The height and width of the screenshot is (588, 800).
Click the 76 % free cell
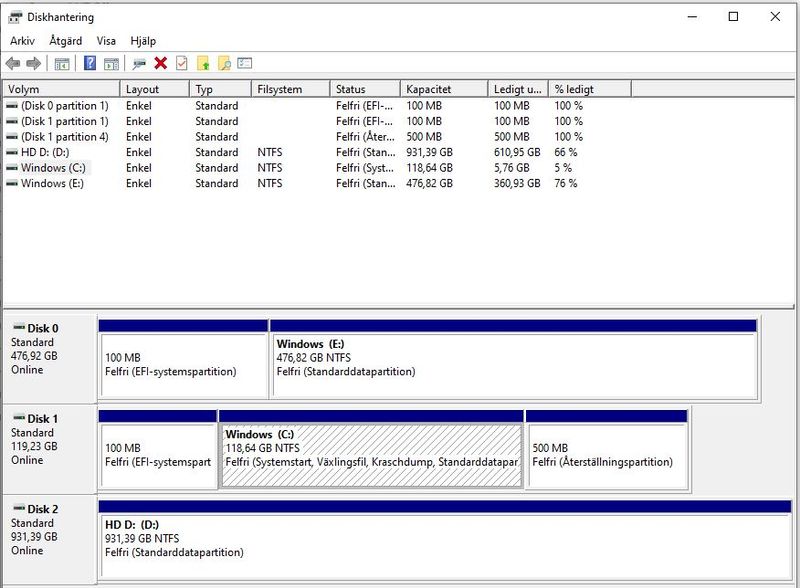566,183
